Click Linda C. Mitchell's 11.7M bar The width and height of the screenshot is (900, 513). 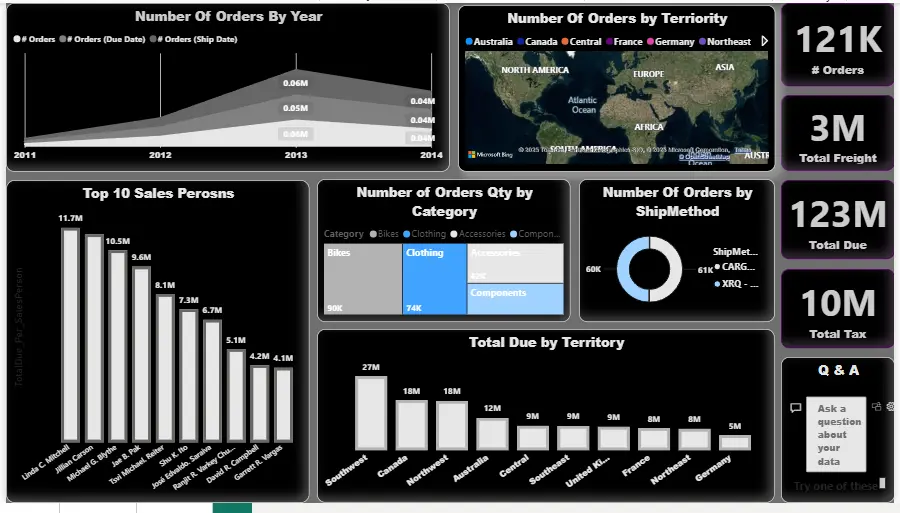71,335
